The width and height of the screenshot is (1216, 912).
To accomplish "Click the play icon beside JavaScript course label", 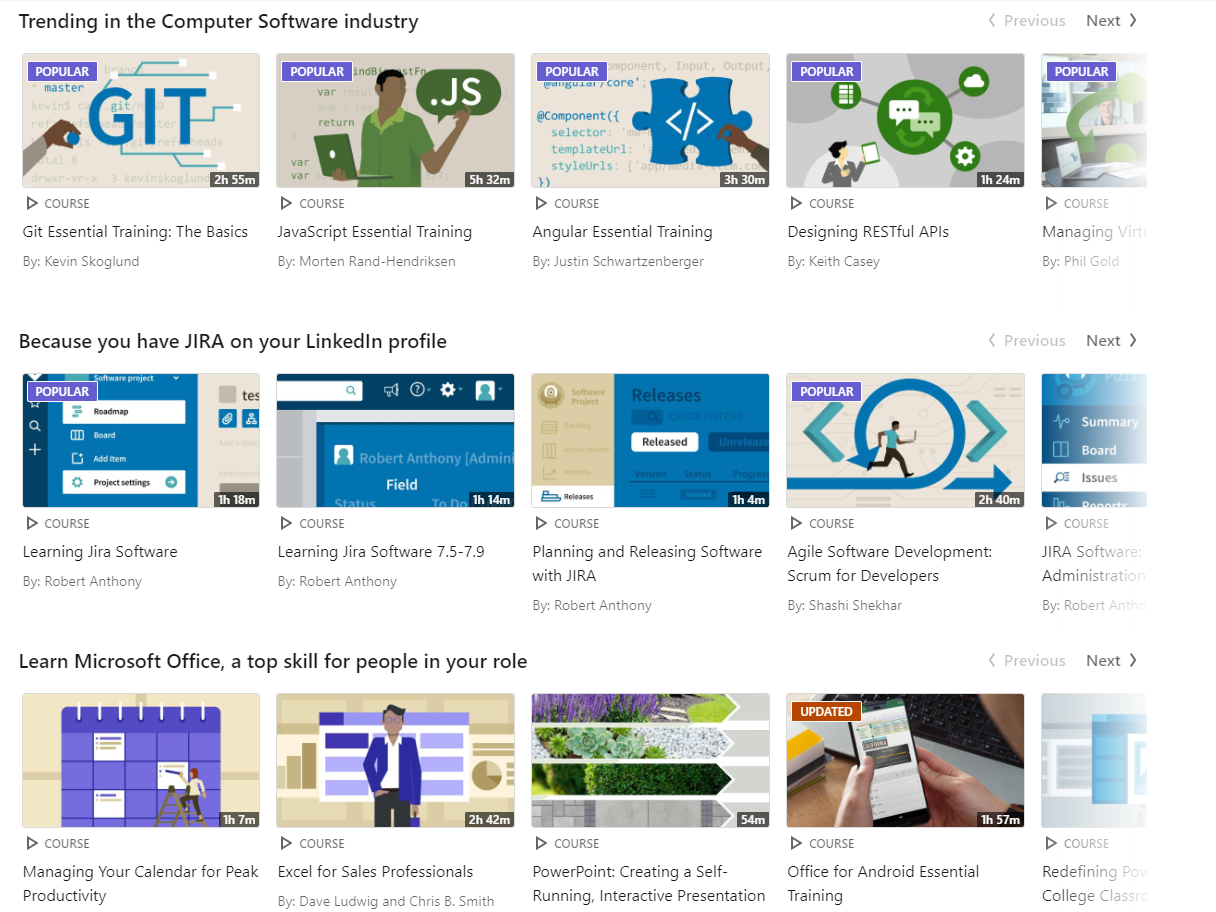I will [287, 203].
